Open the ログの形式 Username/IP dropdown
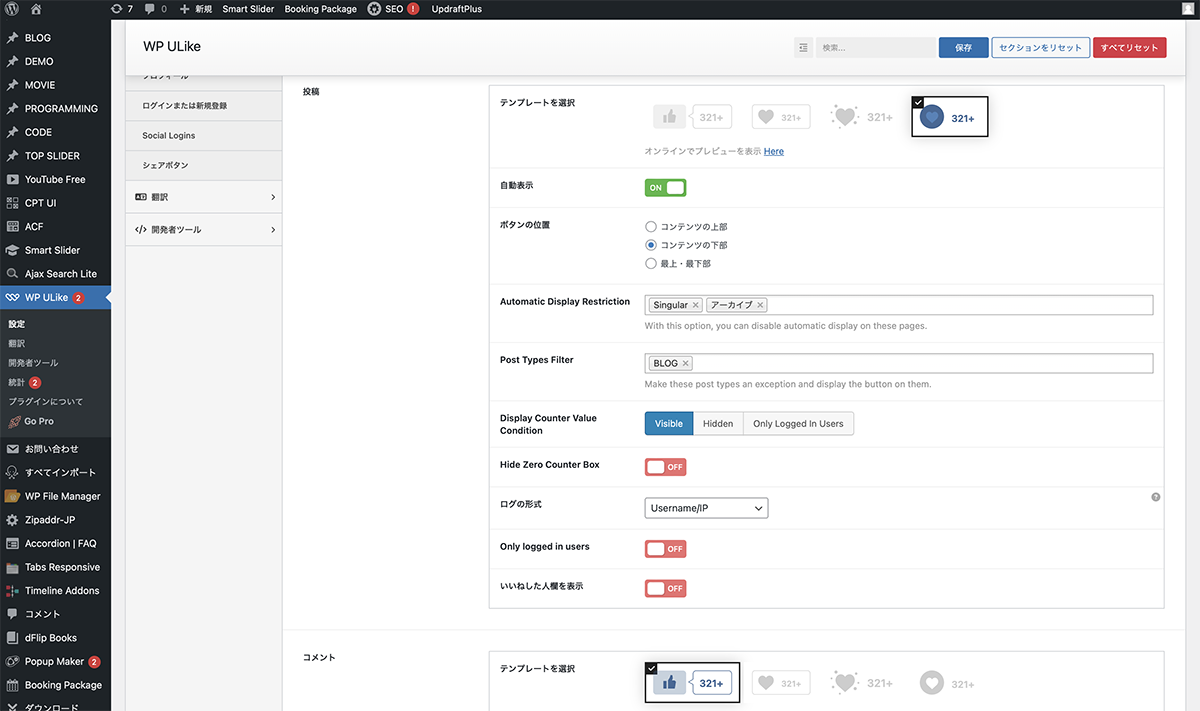Screen dimensions: 1200x711 click(706, 509)
